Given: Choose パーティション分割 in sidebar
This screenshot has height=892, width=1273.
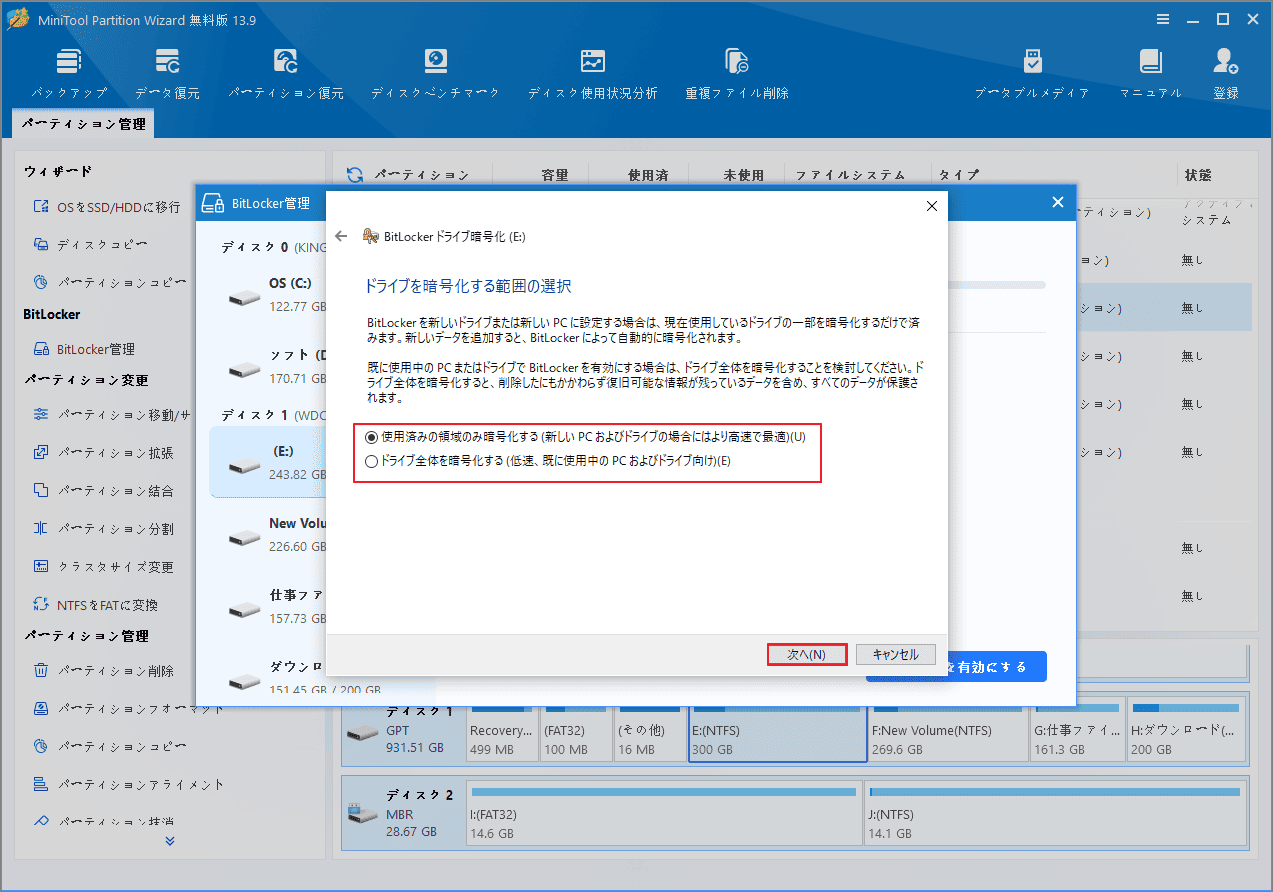Looking at the screenshot, I should click(104, 529).
